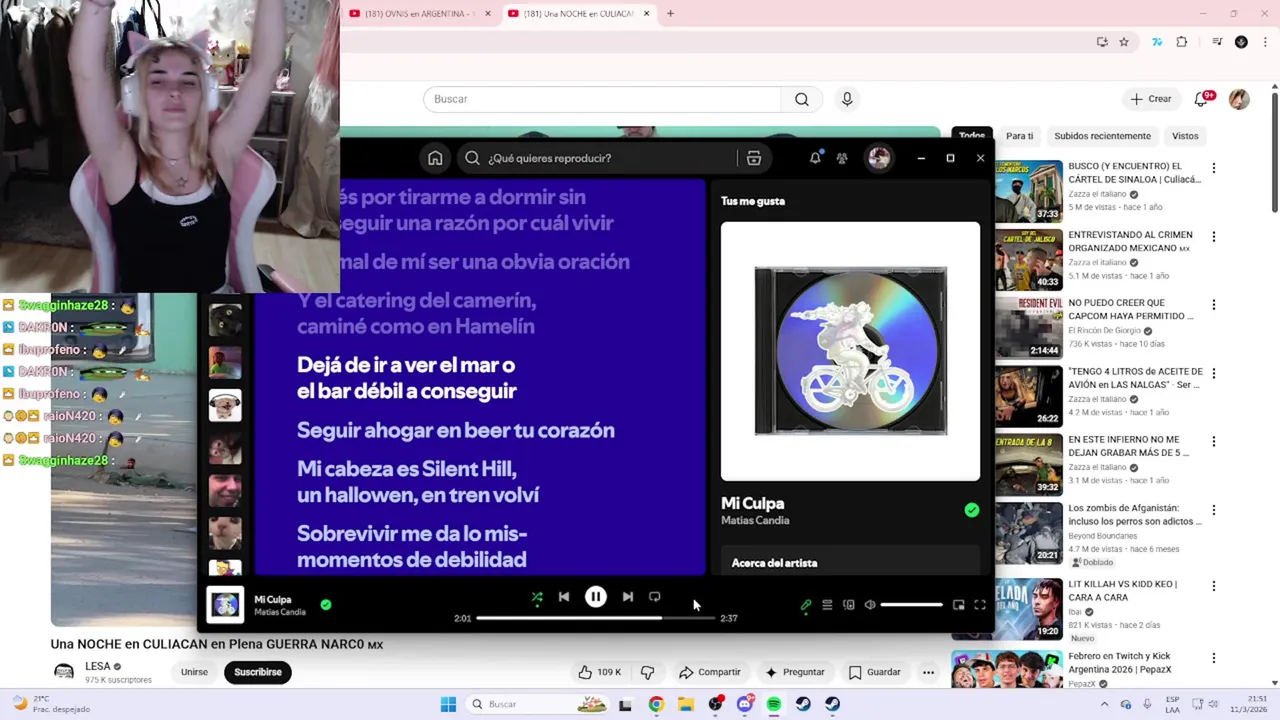
Task: Click the Mi Culpa album cover image
Action: pos(850,351)
